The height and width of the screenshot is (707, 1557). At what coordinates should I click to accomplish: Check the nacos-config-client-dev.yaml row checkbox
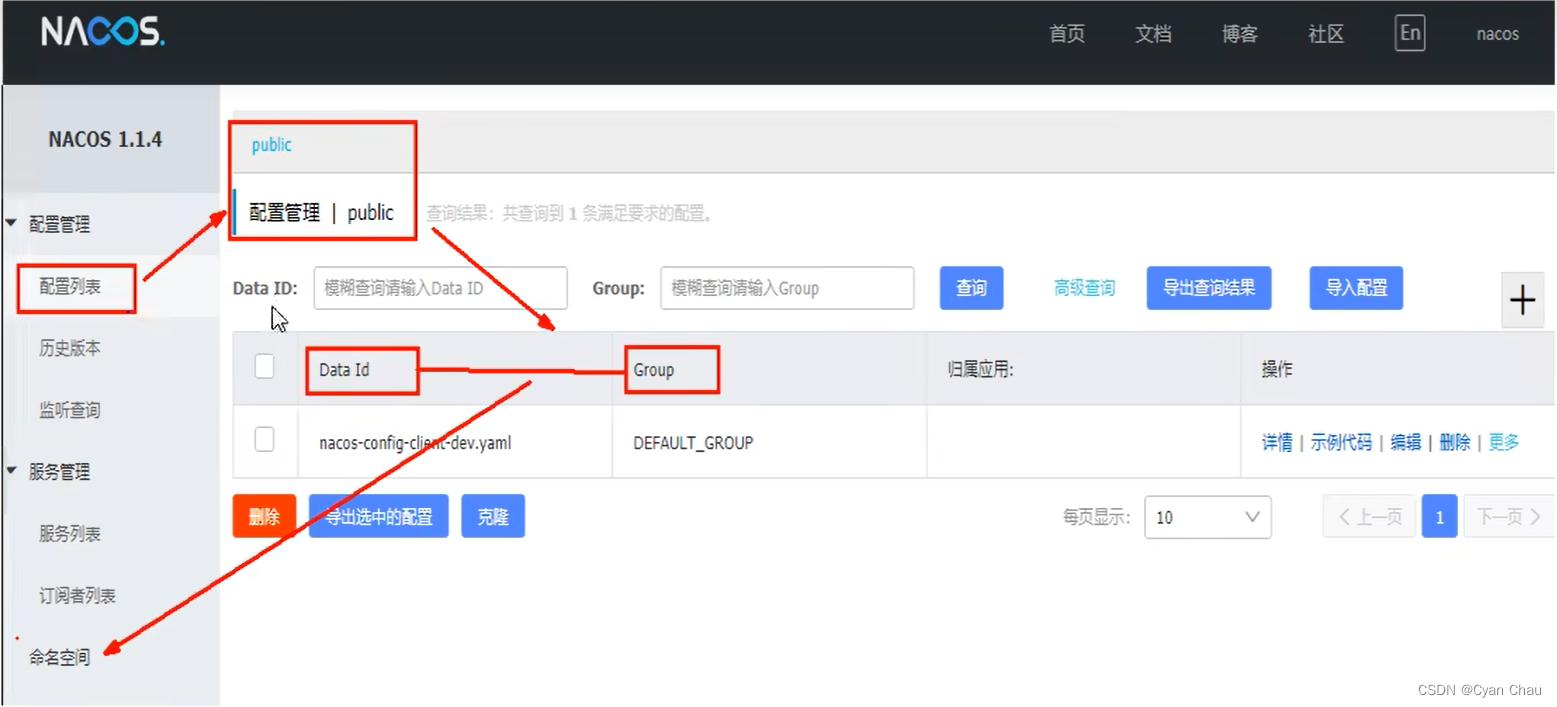point(264,439)
